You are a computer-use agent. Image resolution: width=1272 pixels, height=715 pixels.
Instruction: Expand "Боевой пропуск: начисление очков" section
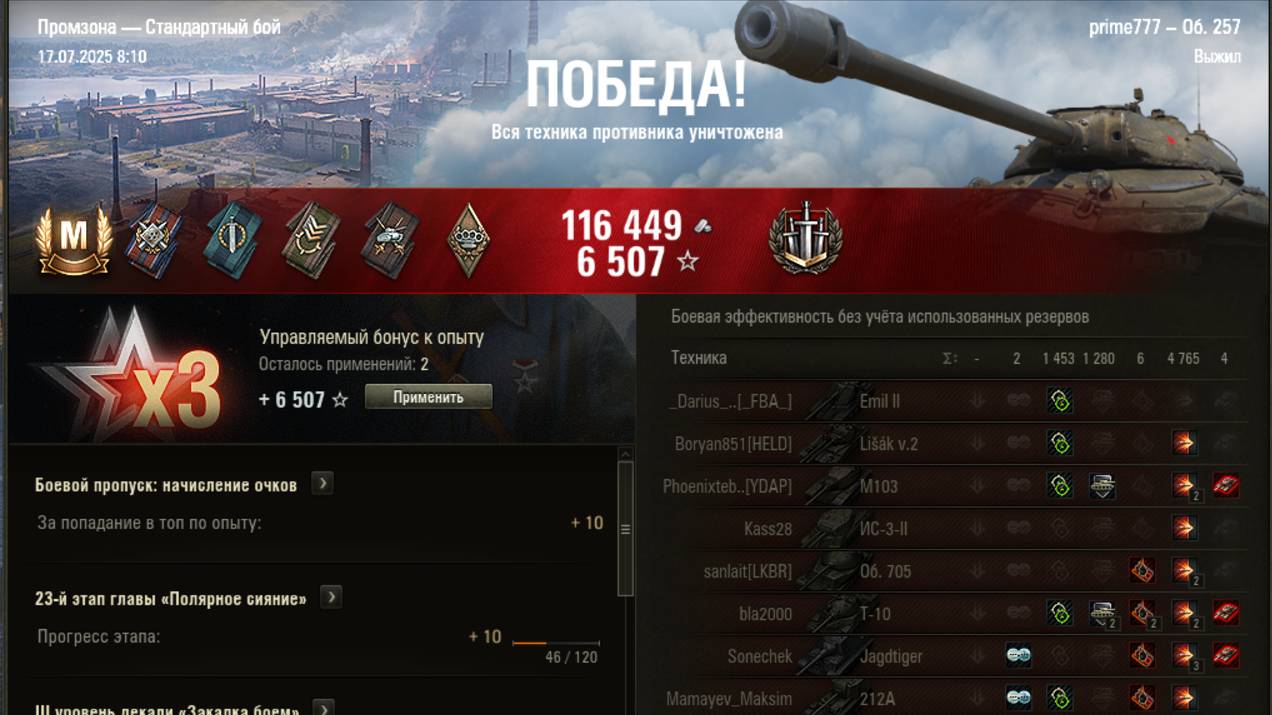(x=322, y=484)
